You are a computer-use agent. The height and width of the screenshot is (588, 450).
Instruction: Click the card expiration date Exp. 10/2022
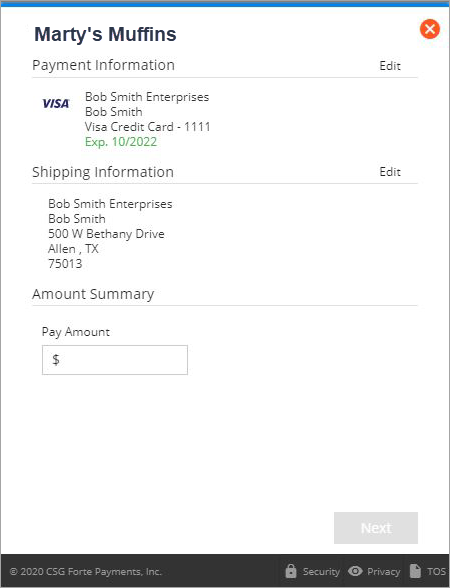(x=121, y=142)
